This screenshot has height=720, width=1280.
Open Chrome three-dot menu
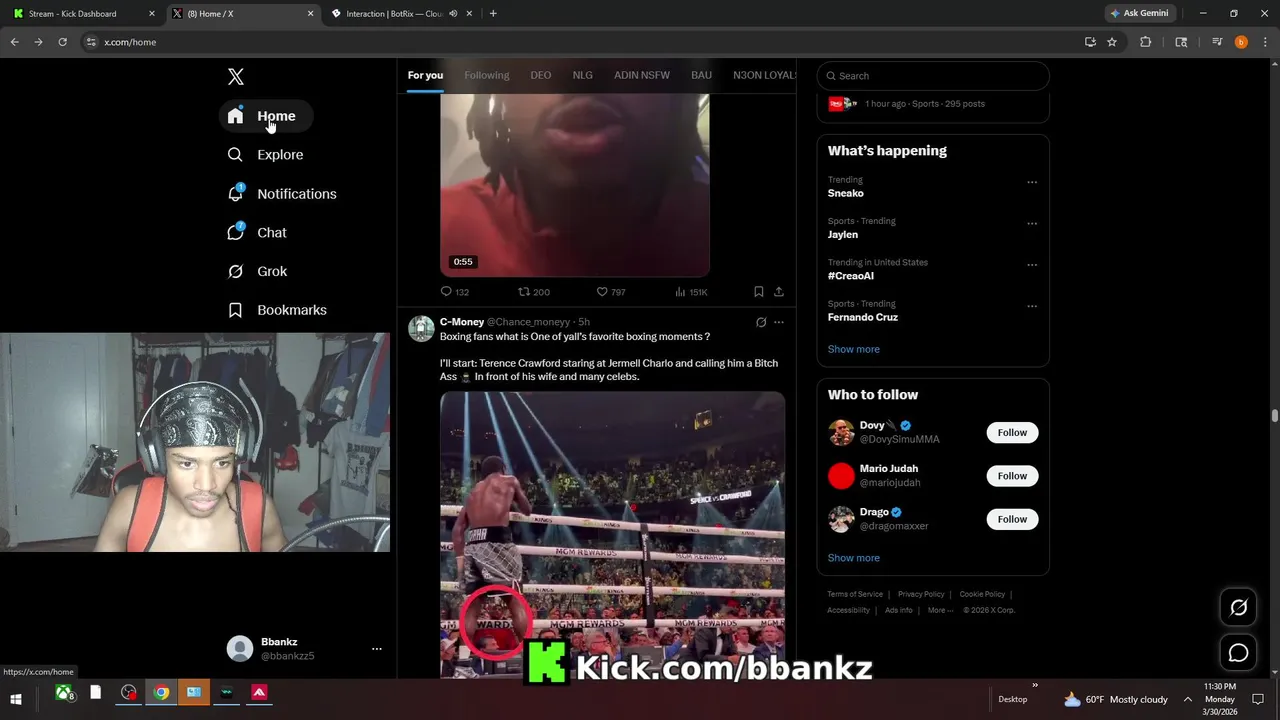point(1263,42)
